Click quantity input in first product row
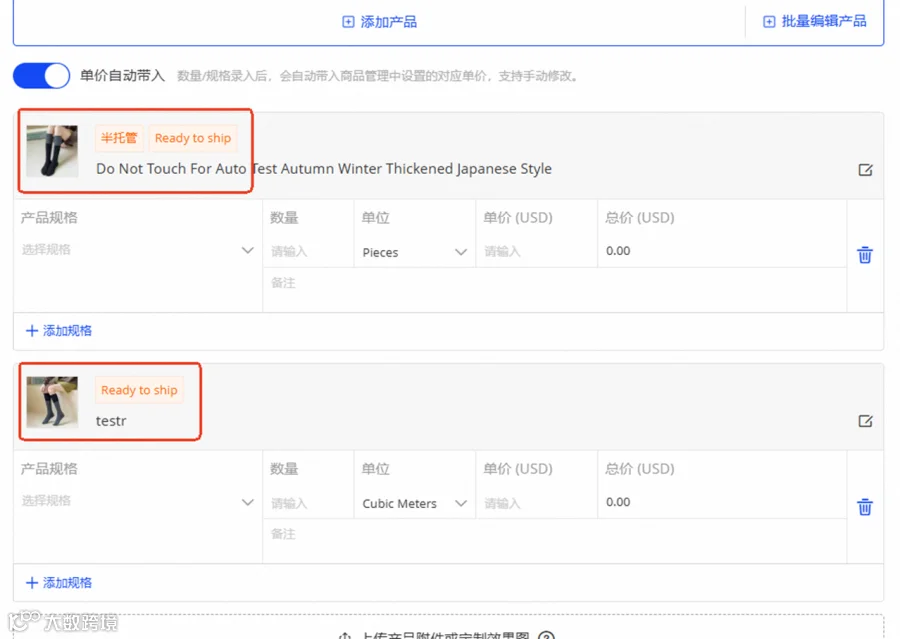This screenshot has height=639, width=900. pyautogui.click(x=308, y=251)
